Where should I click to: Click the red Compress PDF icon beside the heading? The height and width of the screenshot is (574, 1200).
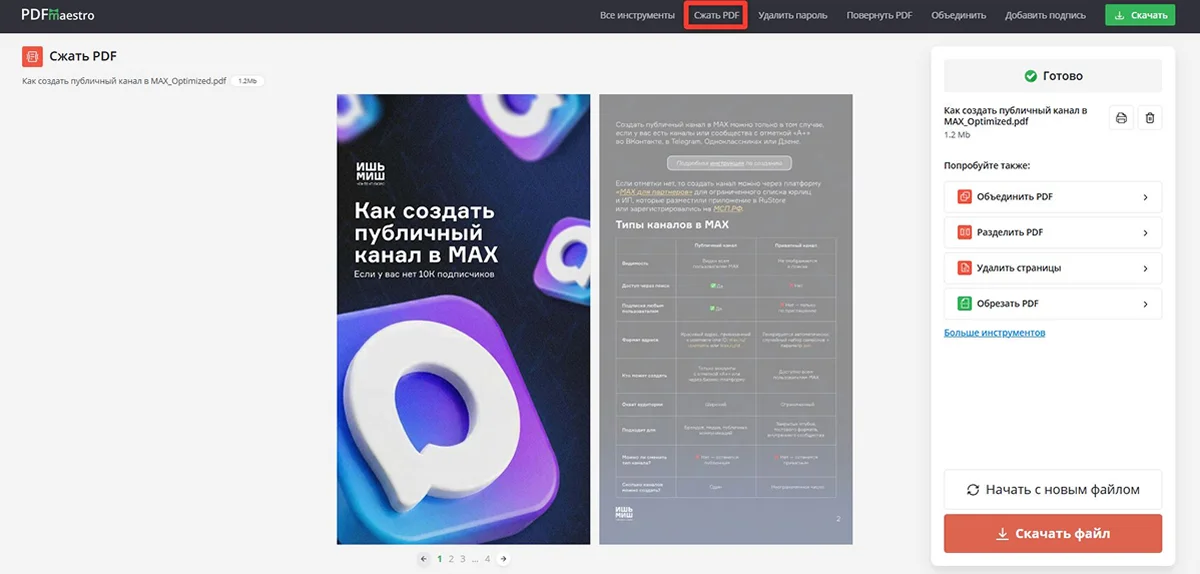[32, 57]
